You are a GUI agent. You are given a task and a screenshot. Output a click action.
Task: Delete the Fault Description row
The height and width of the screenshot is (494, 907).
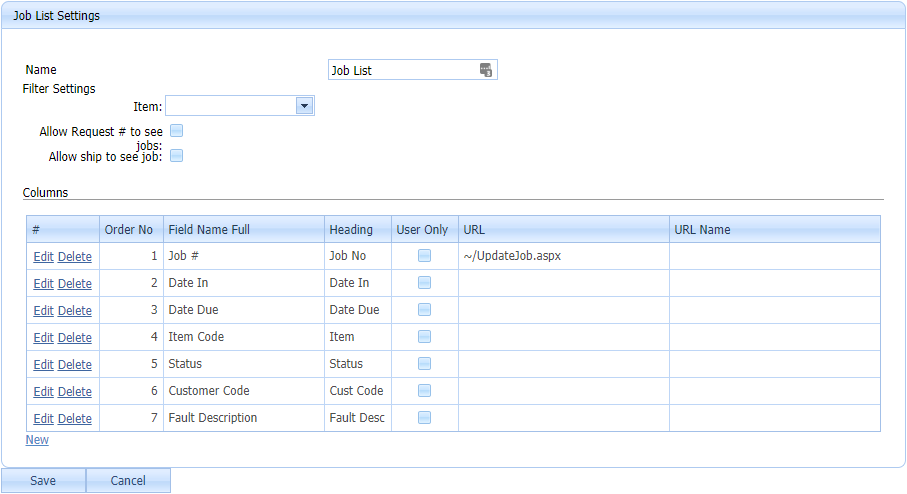point(74,419)
